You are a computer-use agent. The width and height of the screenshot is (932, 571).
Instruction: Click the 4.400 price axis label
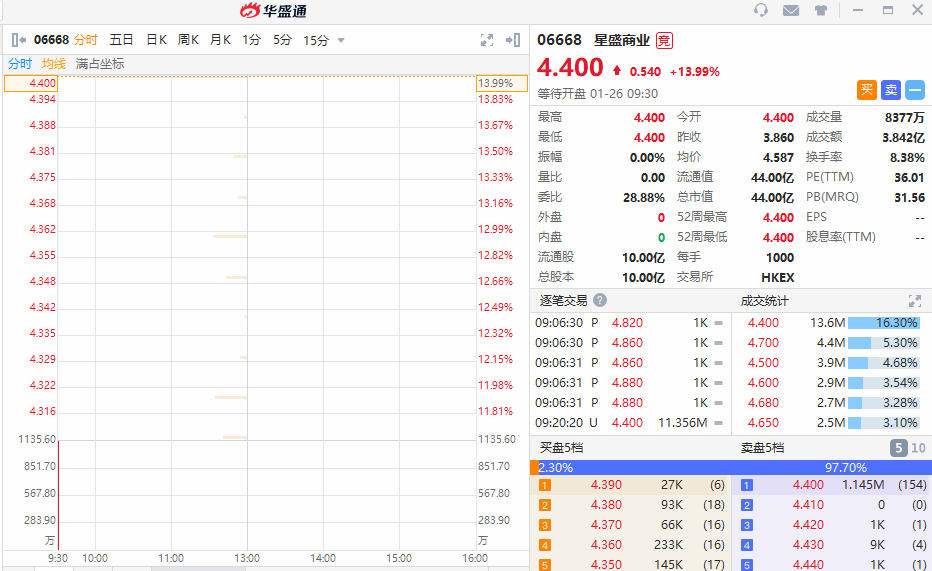(31, 83)
